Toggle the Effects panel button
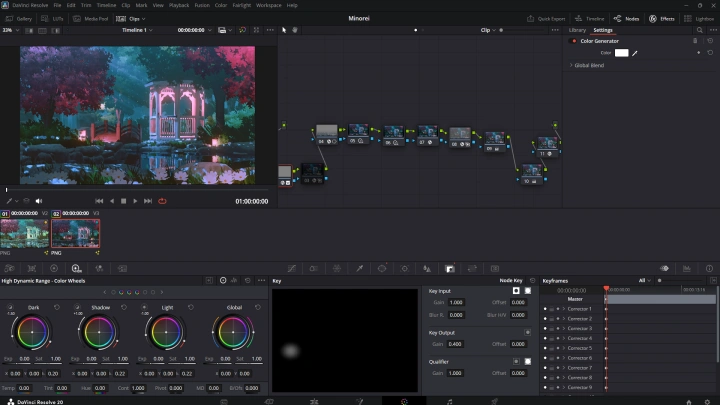This screenshot has width=720, height=405. click(662, 19)
